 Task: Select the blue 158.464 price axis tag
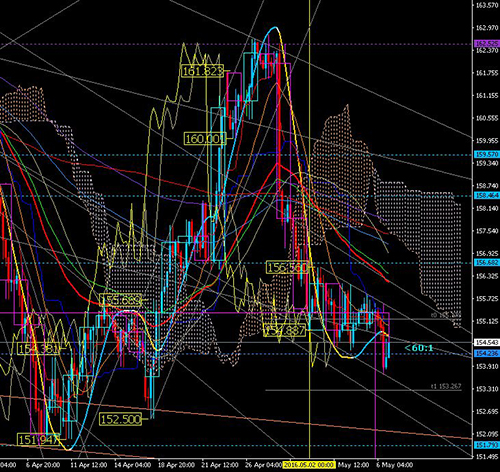click(487, 195)
